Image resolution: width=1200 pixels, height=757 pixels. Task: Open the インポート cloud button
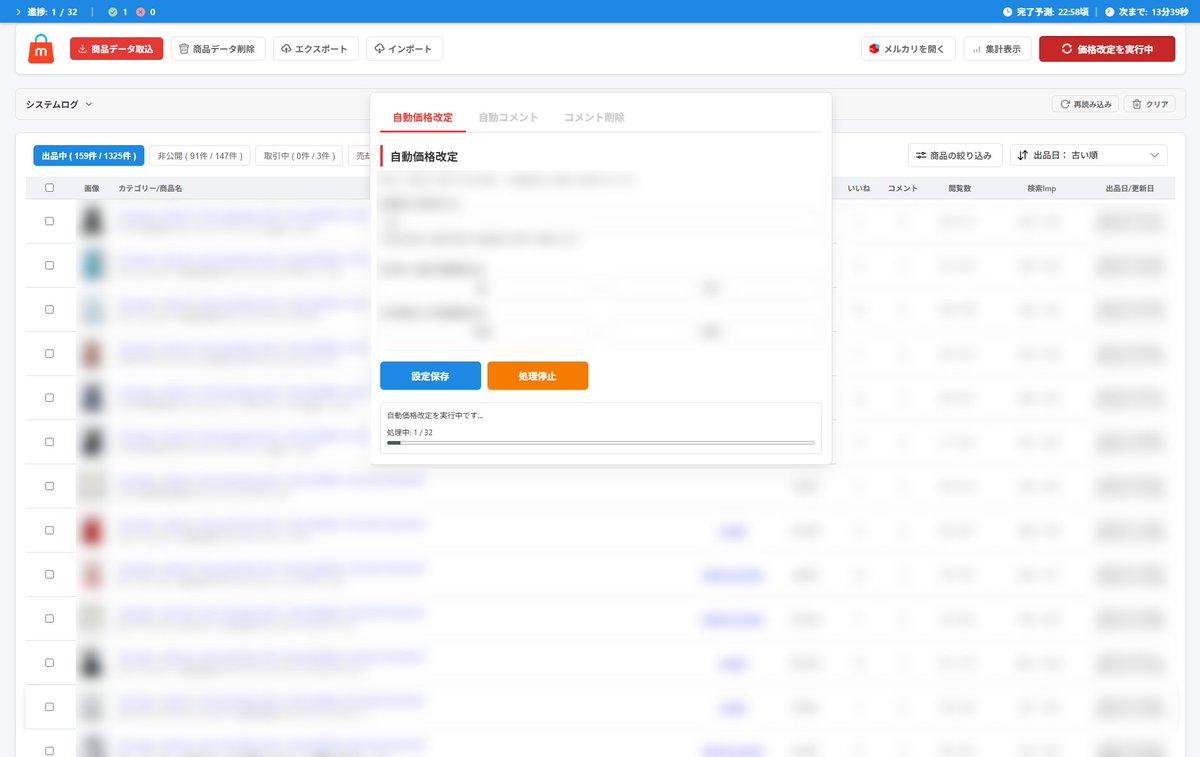[404, 49]
